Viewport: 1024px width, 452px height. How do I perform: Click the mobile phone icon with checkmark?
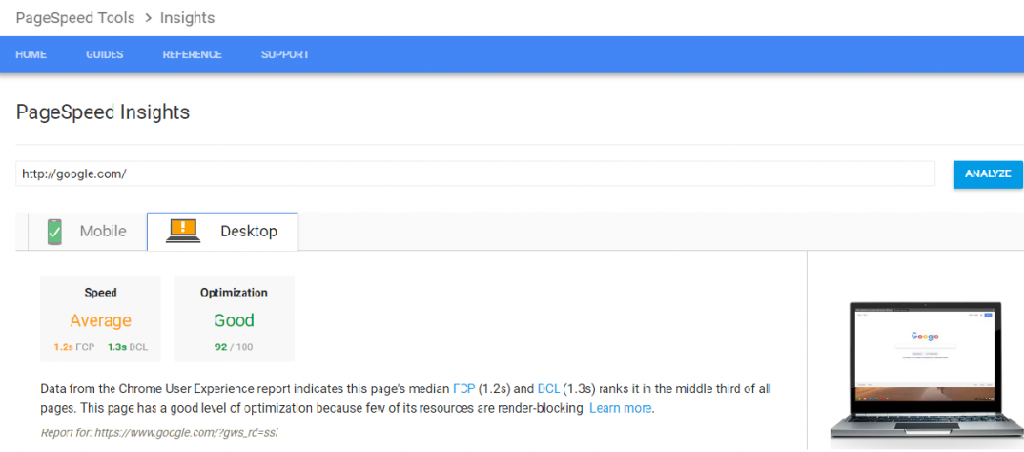coord(54,231)
